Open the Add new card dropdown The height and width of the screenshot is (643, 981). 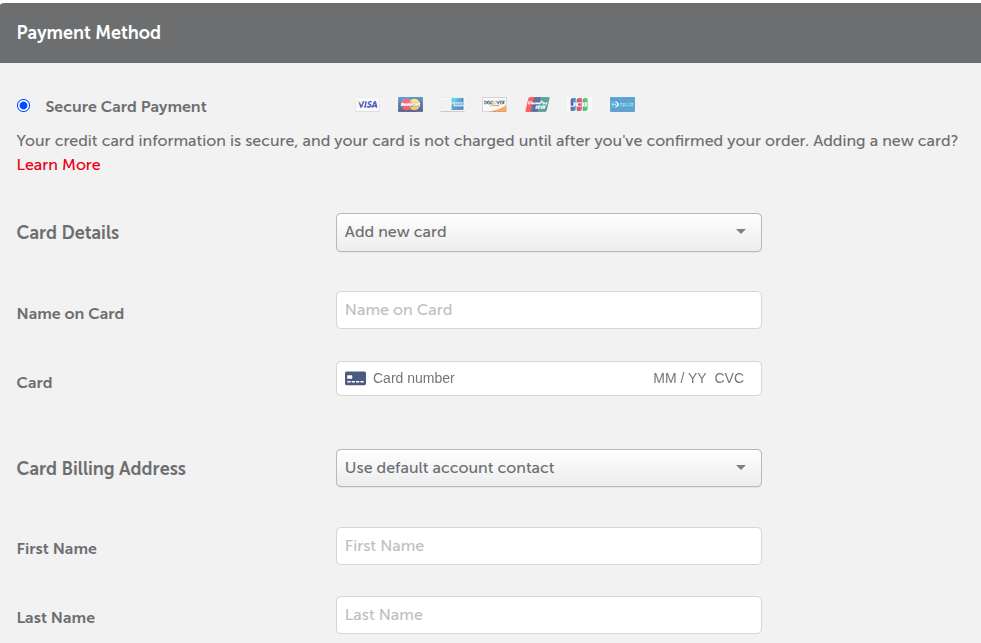[x=548, y=232]
